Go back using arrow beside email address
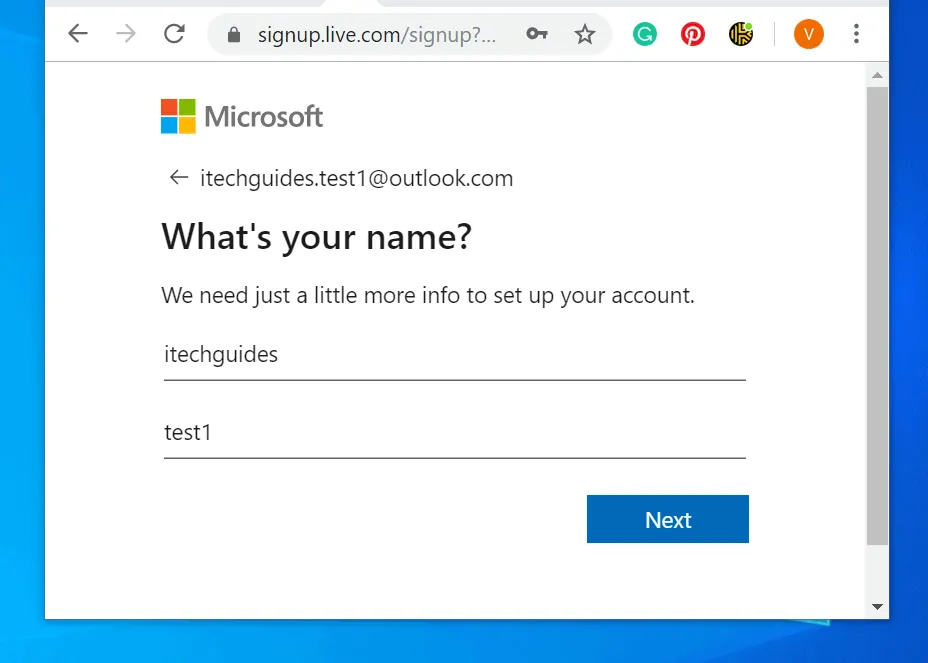This screenshot has width=928, height=663. point(179,178)
